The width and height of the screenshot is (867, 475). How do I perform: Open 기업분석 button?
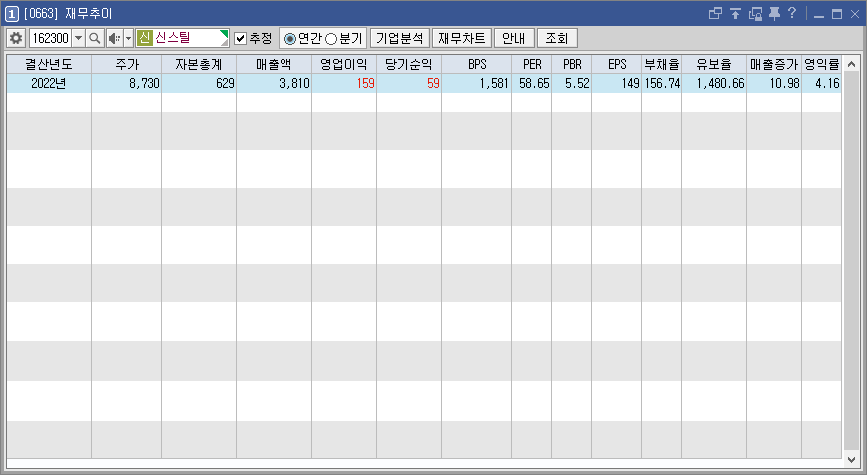[400, 38]
